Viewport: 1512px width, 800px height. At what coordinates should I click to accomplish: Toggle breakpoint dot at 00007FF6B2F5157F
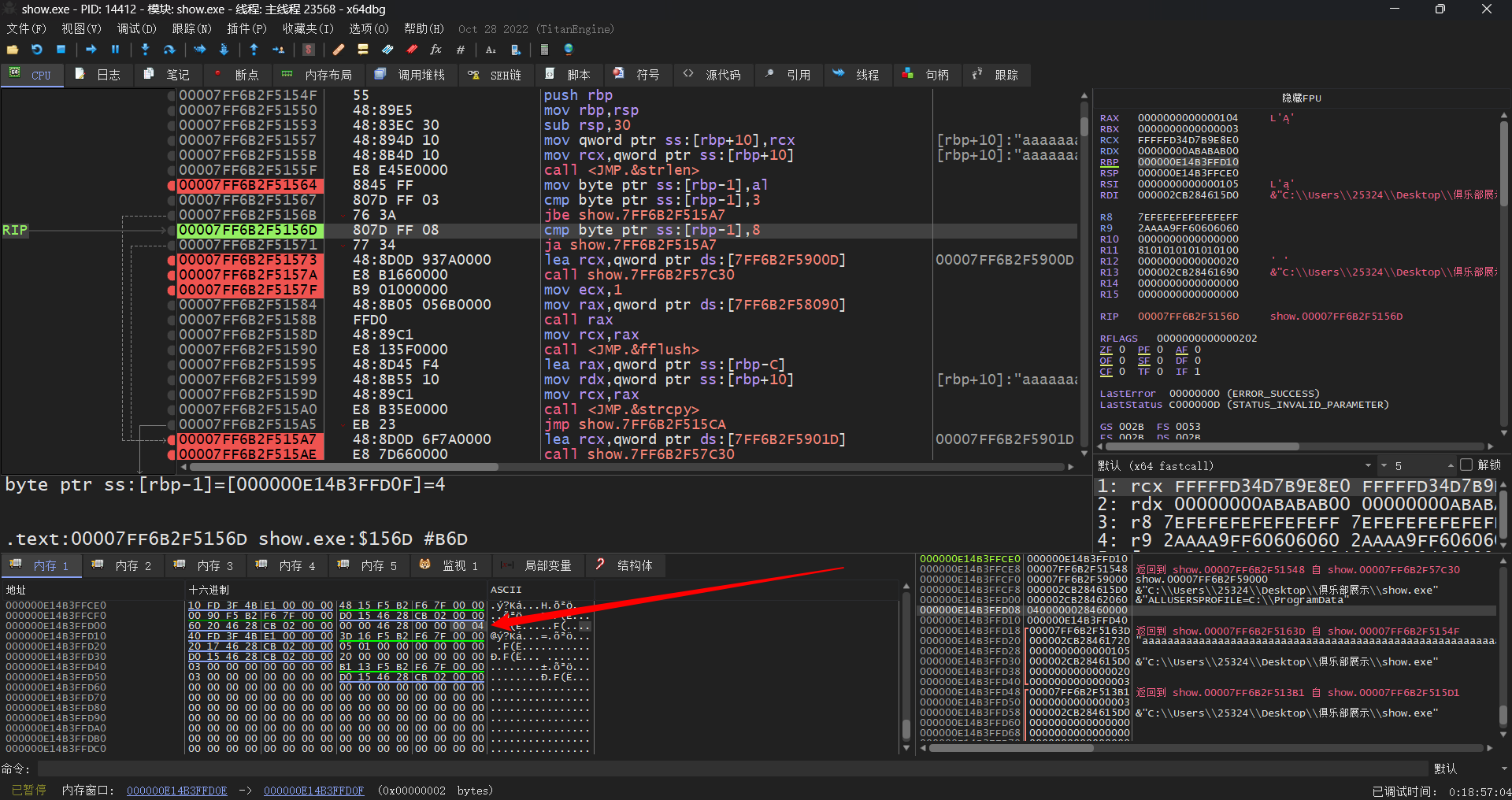tap(171, 291)
